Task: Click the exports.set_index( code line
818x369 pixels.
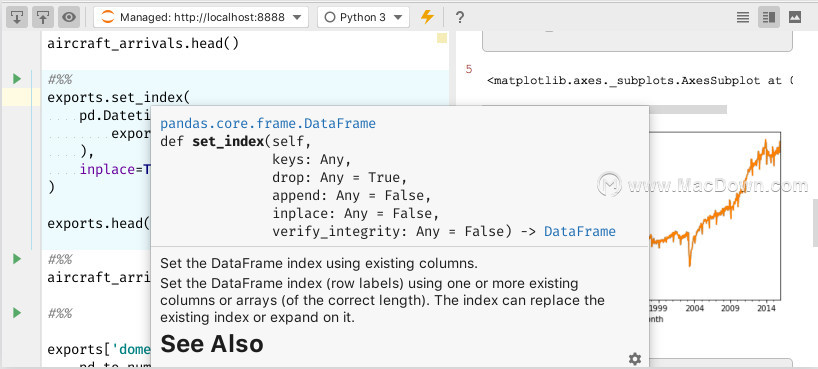Action: click(x=119, y=98)
